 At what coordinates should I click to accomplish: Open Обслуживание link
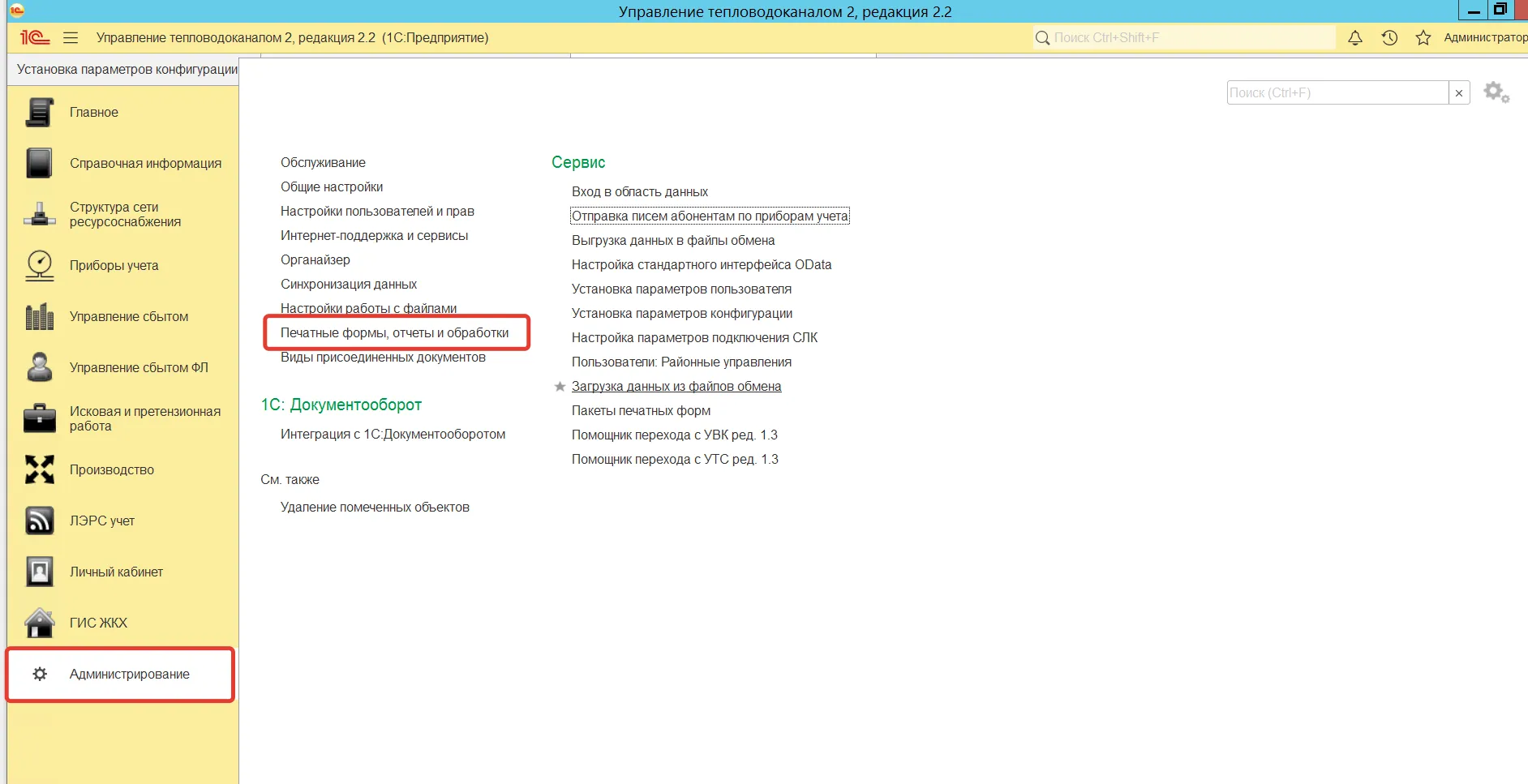click(x=323, y=162)
